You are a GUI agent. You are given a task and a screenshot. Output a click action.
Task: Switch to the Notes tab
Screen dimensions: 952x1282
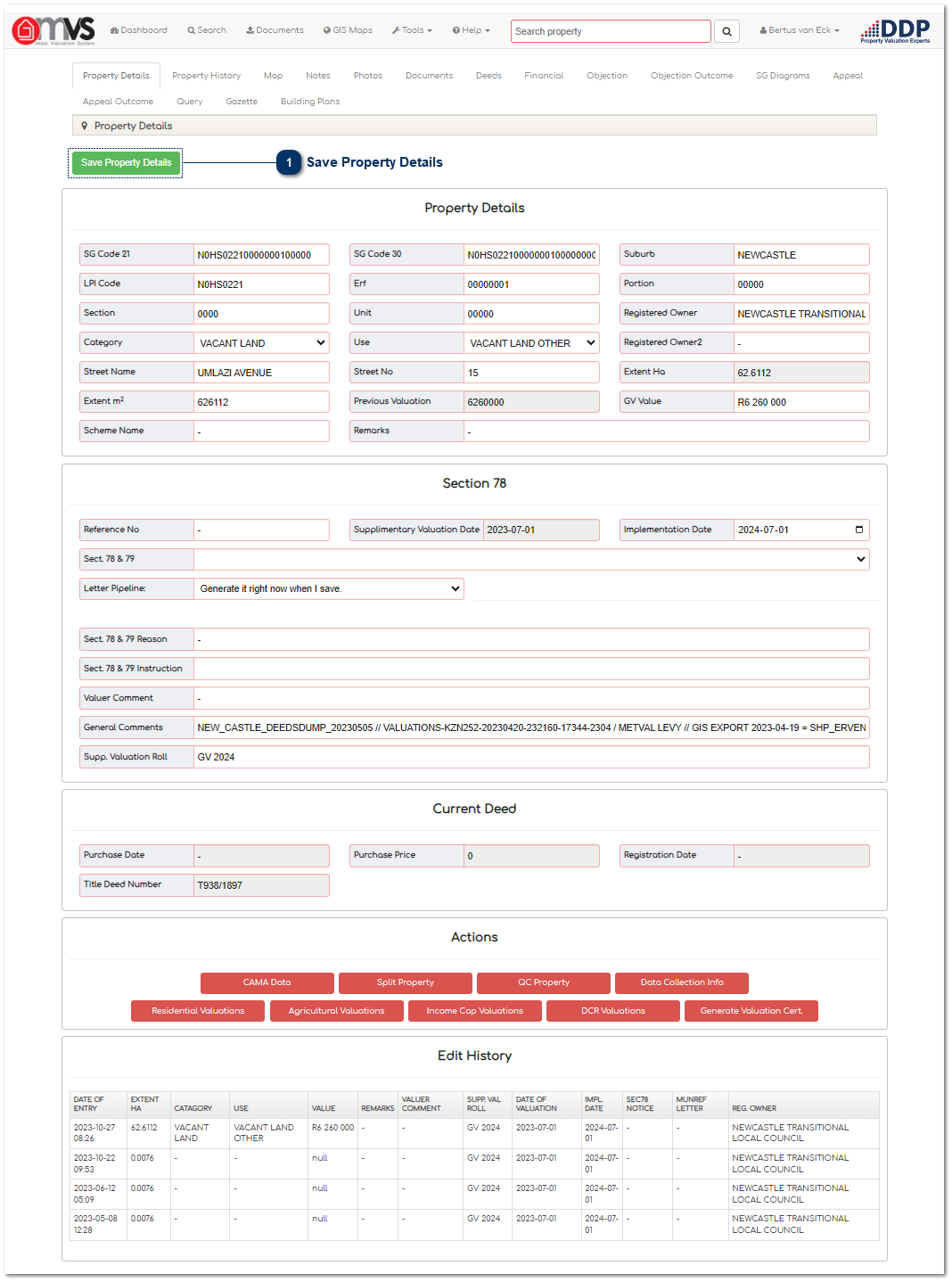[x=318, y=76]
